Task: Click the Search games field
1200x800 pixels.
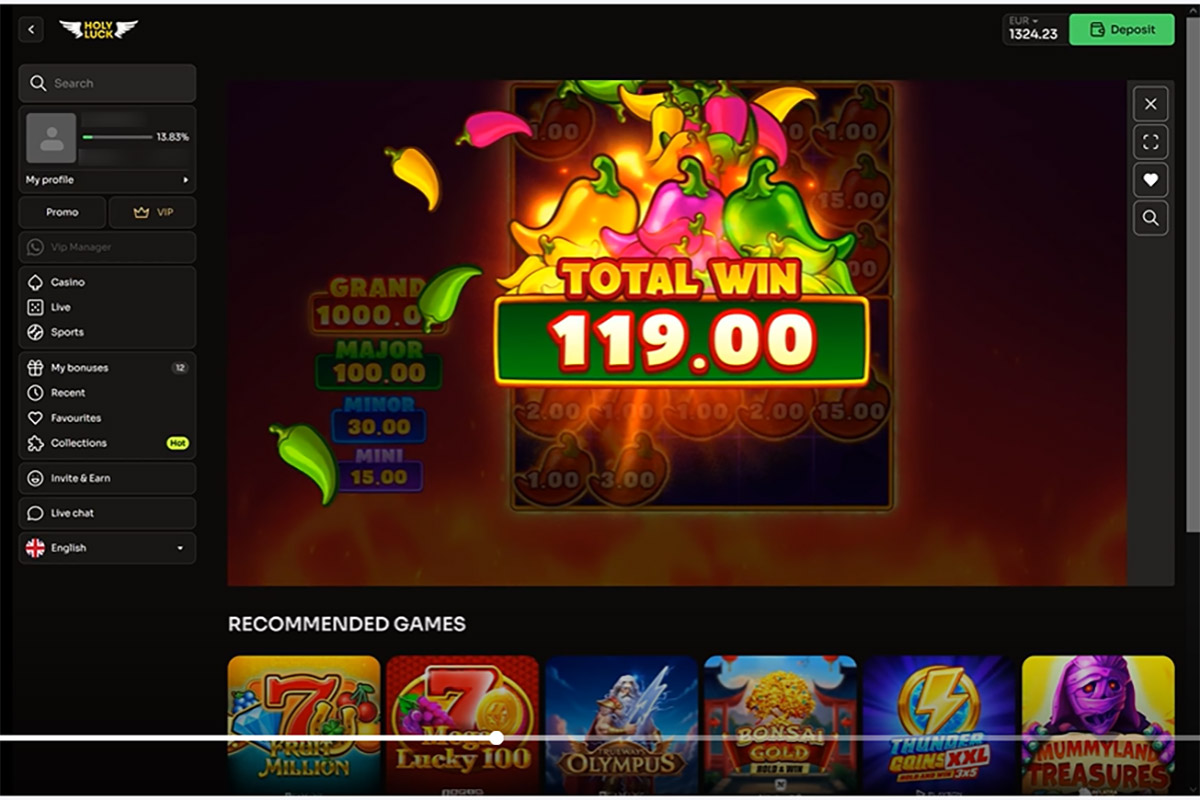Action: (x=107, y=83)
